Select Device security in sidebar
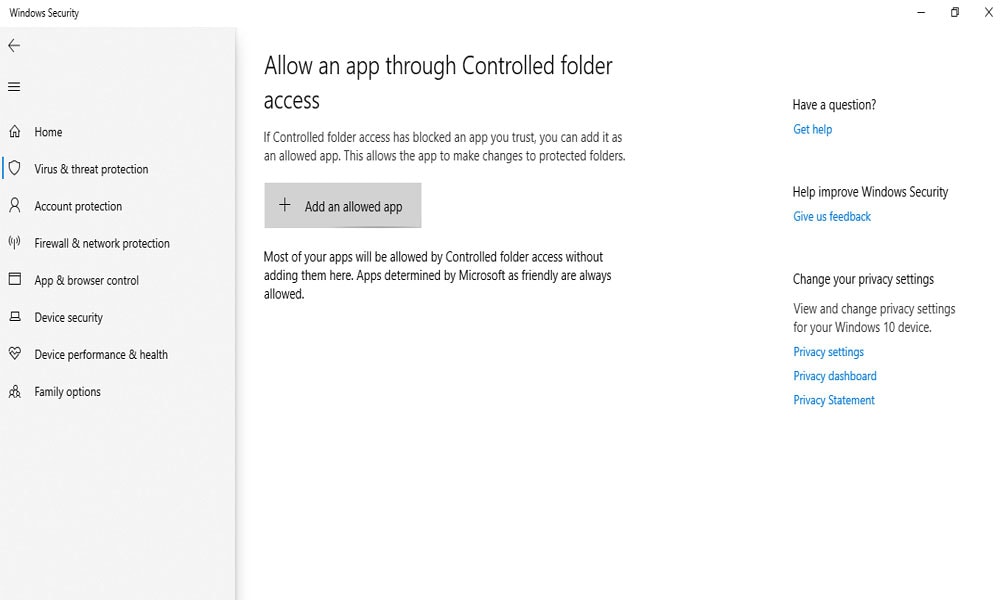The image size is (1000, 600). (x=118, y=317)
